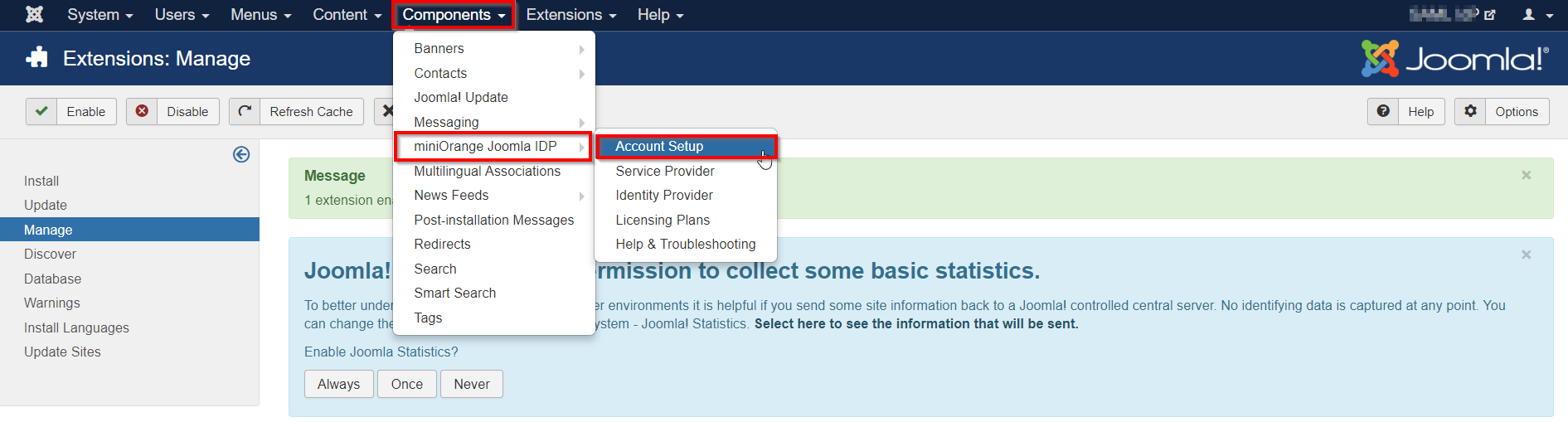Image resolution: width=1568 pixels, height=422 pixels.
Task: Open the external site preview link icon
Action: click(1489, 15)
